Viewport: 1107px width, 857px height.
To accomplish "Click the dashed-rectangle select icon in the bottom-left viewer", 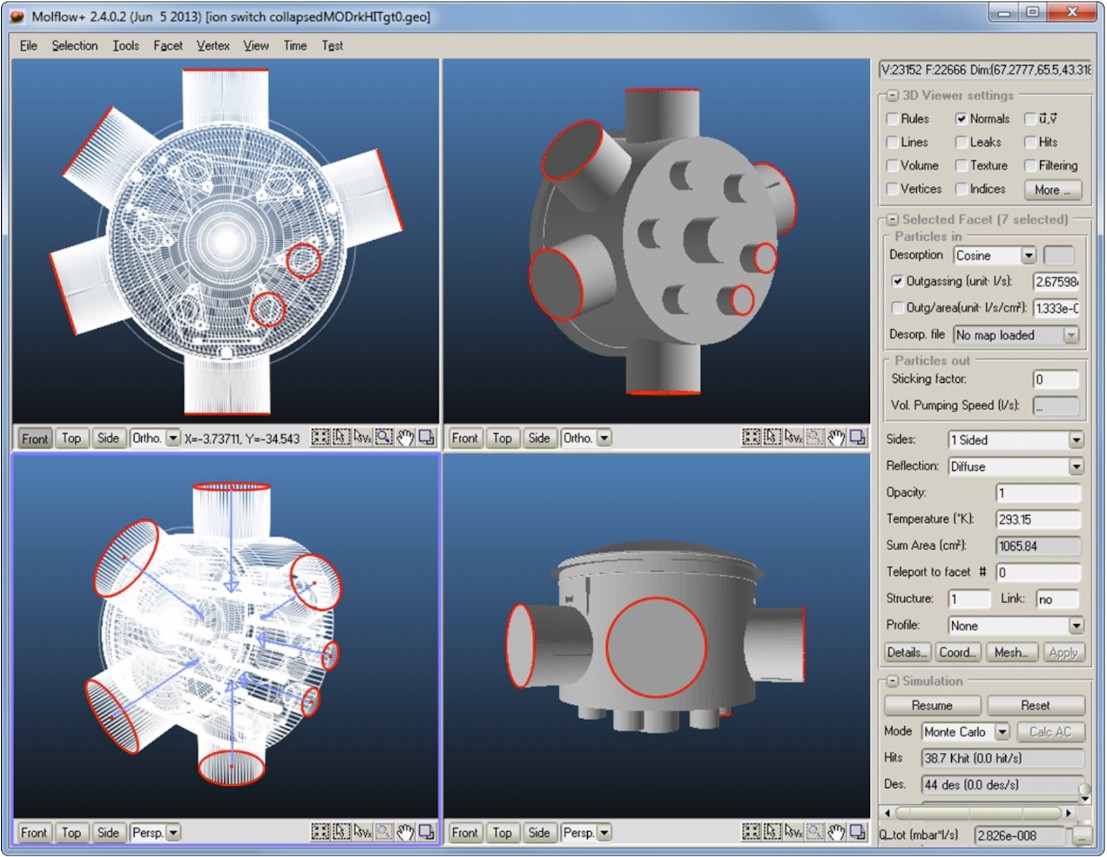I will click(320, 832).
